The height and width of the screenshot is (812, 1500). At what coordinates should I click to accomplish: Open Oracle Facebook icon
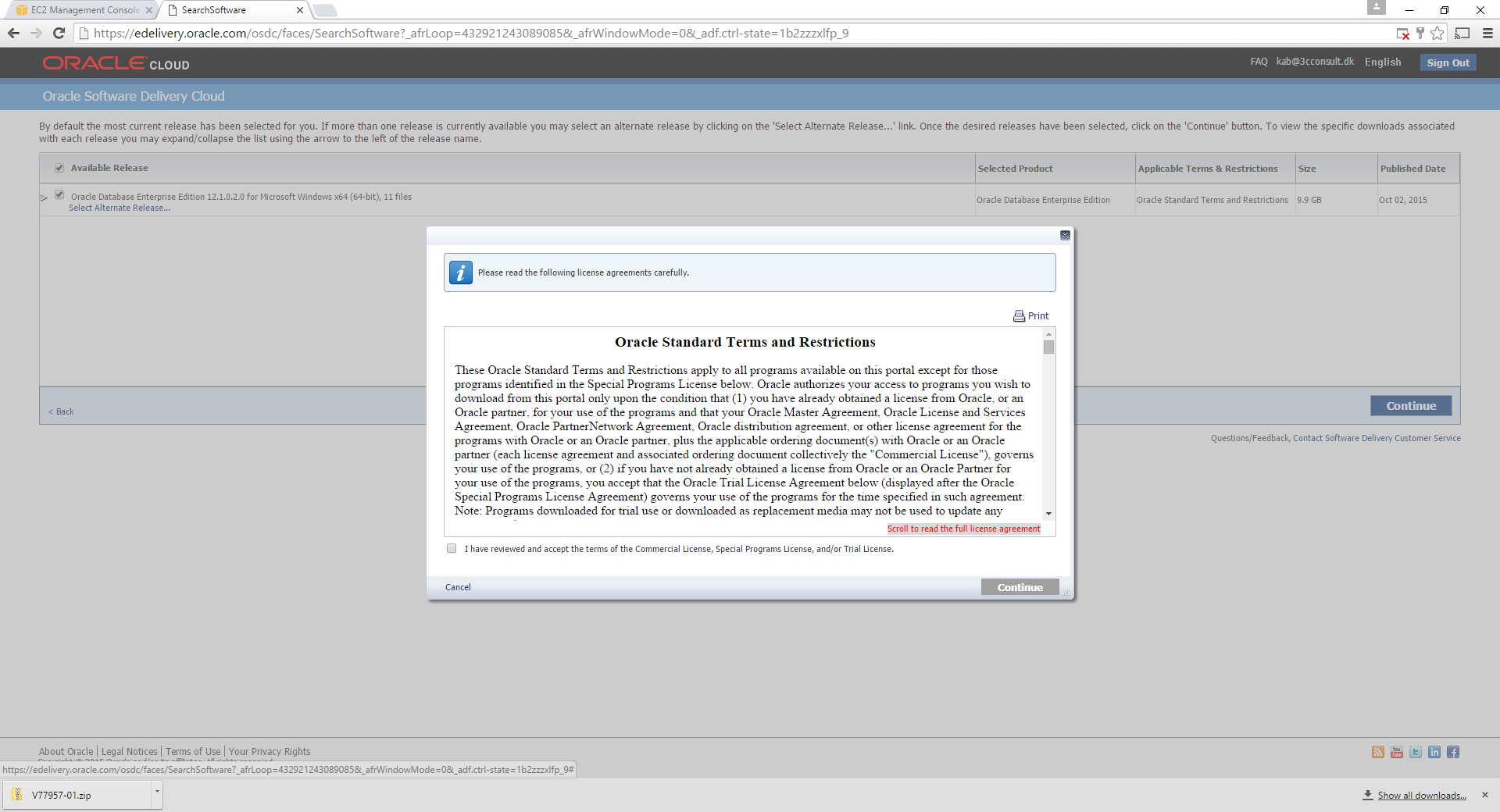(1453, 752)
